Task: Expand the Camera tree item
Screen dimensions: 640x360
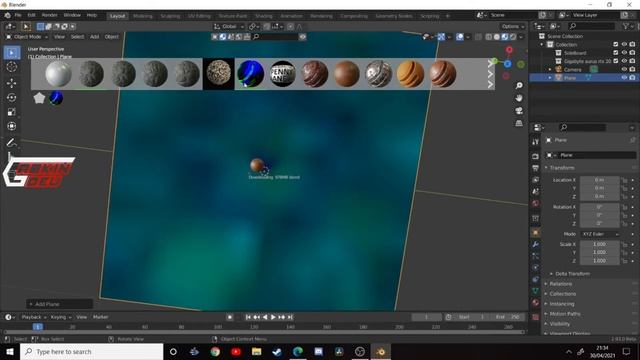Action: pyautogui.click(x=550, y=69)
